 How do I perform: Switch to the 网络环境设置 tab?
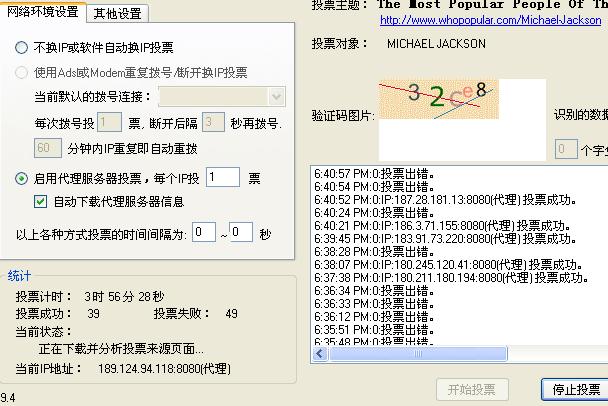[x=42, y=12]
